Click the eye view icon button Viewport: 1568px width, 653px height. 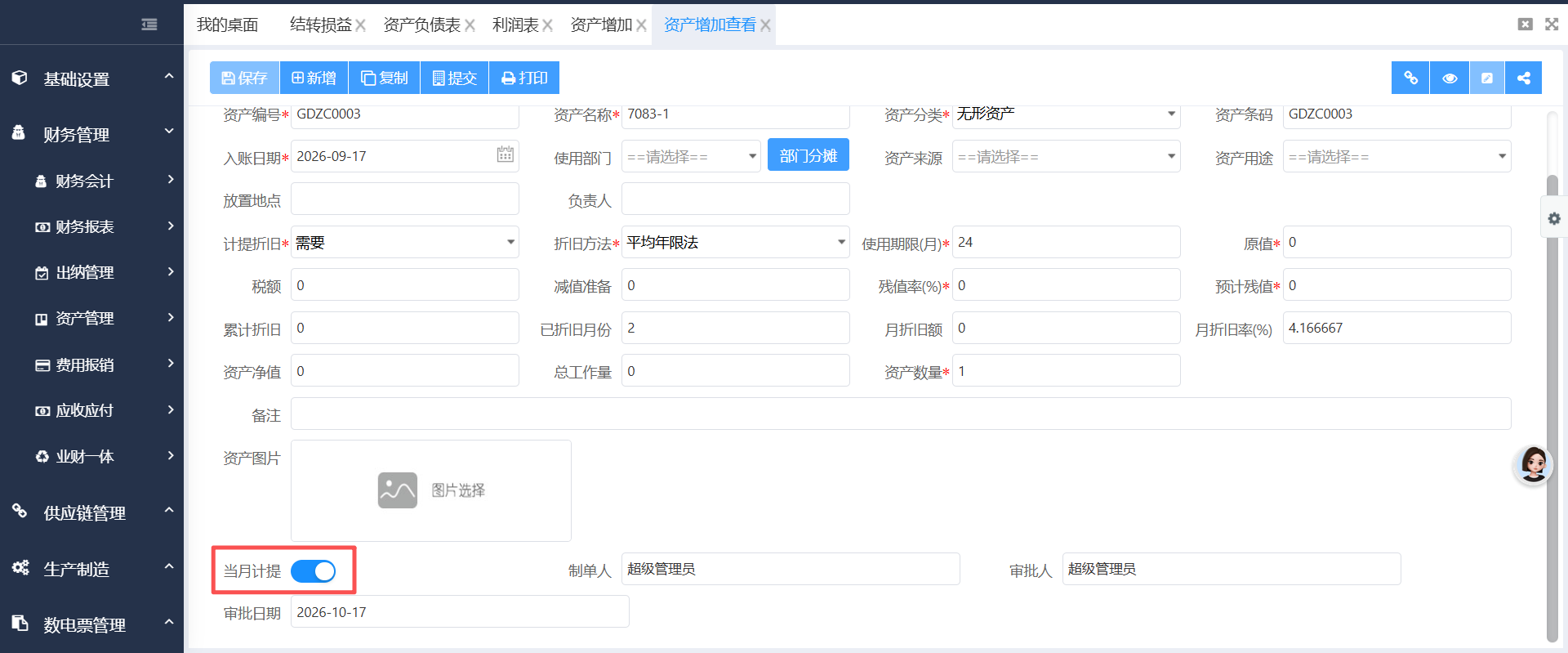pos(1450,78)
